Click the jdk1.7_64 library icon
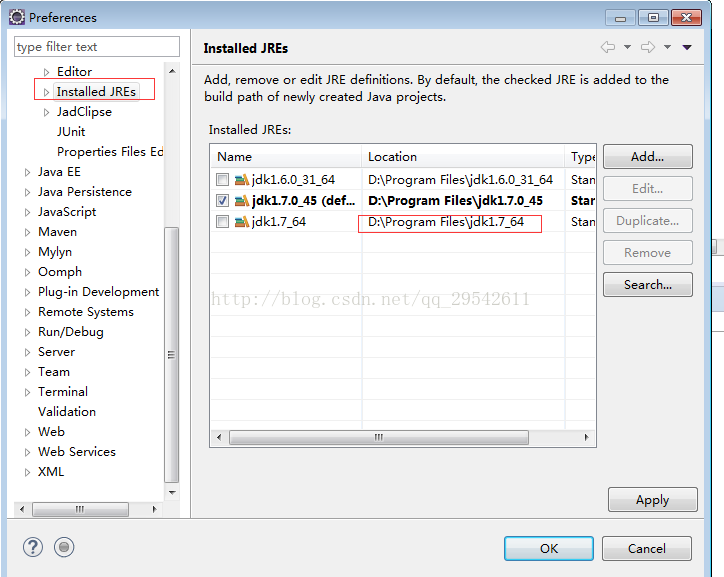The image size is (724, 577). (242, 222)
